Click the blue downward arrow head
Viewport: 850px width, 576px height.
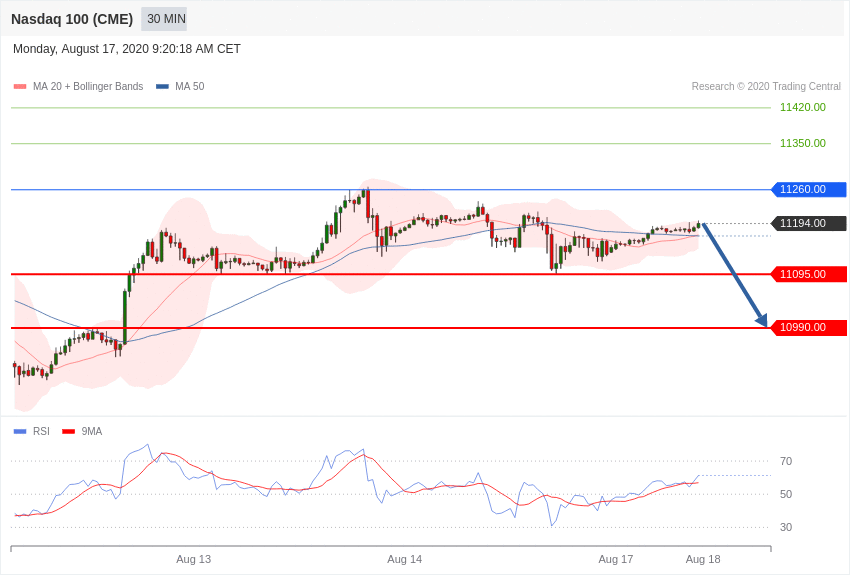tap(762, 321)
